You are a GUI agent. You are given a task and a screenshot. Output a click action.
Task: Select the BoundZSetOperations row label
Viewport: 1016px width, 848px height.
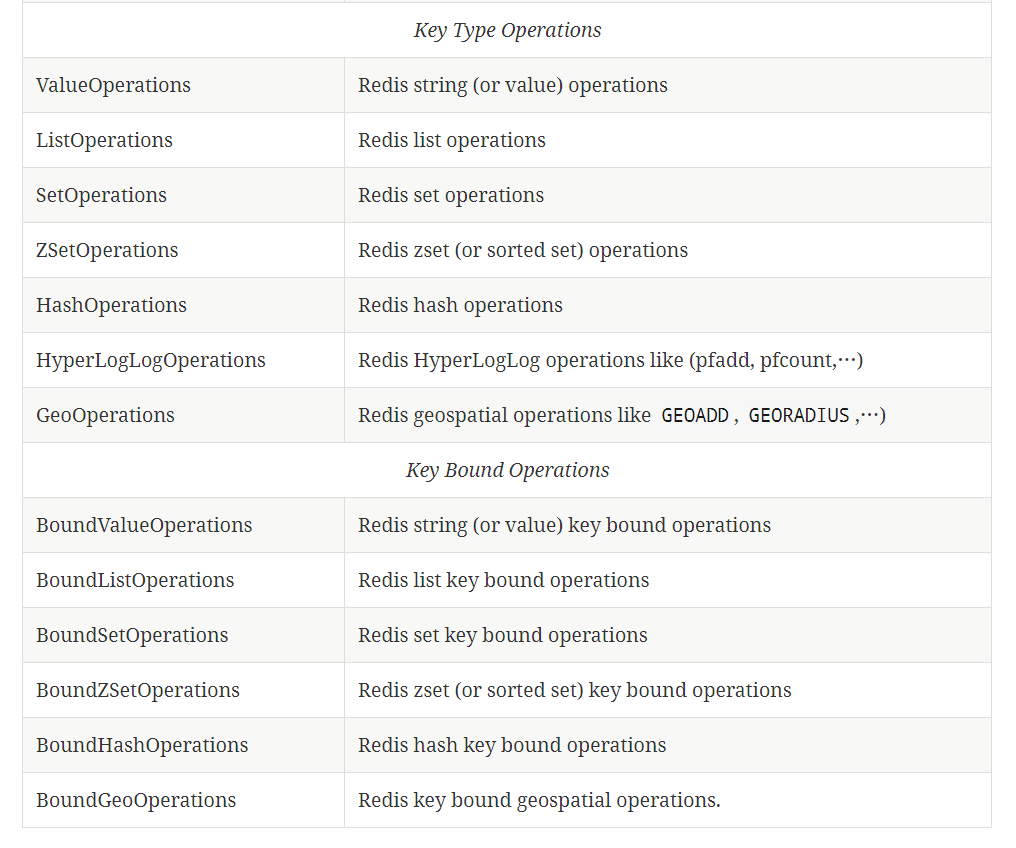coord(138,690)
